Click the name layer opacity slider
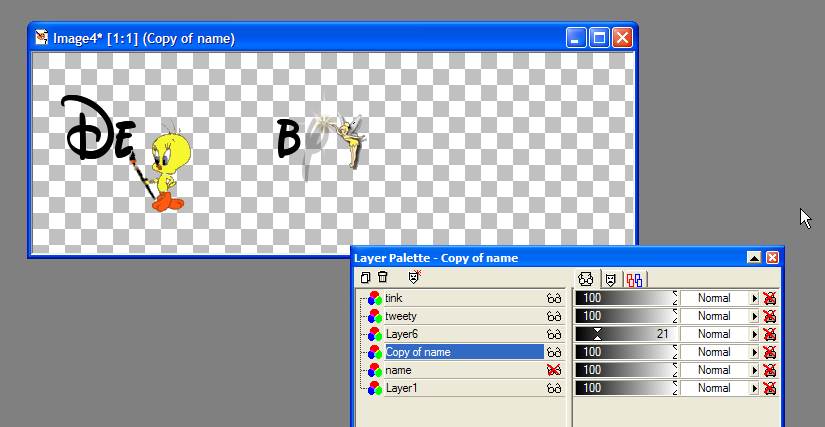 click(627, 370)
